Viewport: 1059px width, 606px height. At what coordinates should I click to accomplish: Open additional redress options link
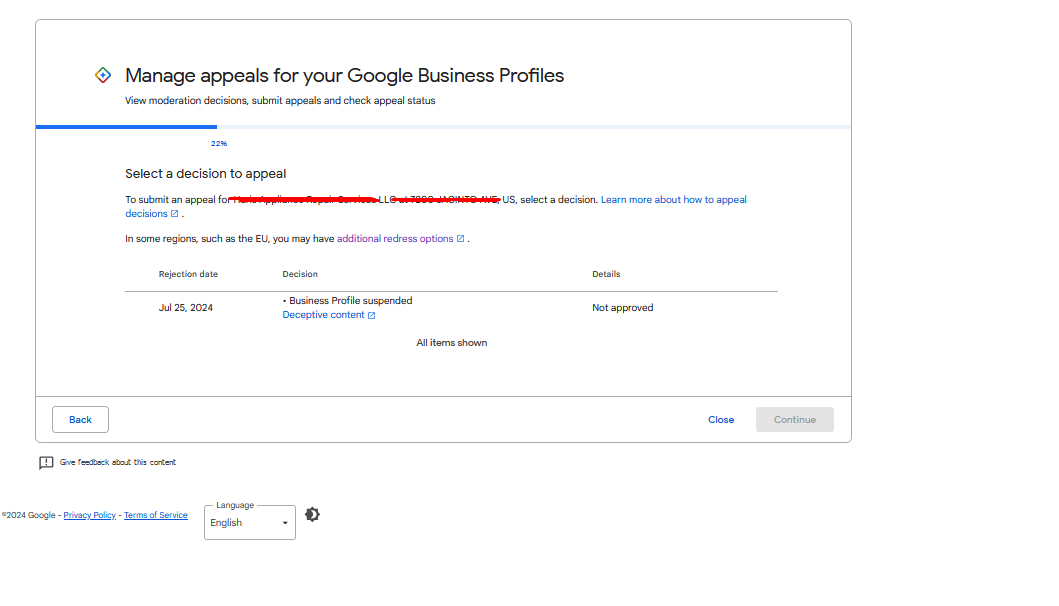[395, 238]
